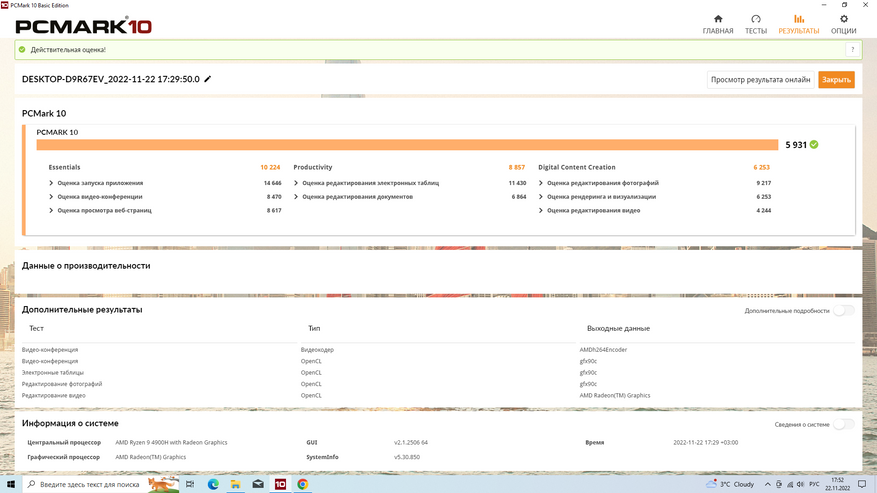Open File Explorer from taskbar
The height and width of the screenshot is (493, 877).
click(235, 484)
